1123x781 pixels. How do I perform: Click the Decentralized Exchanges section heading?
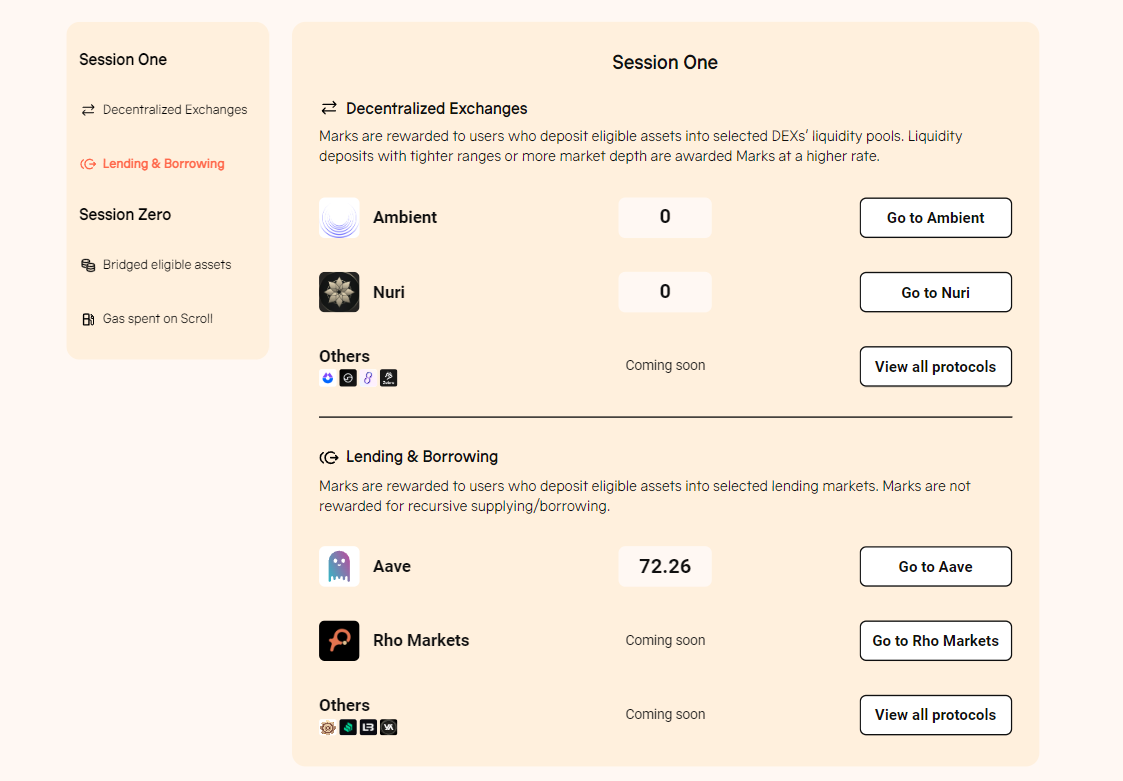(x=436, y=108)
